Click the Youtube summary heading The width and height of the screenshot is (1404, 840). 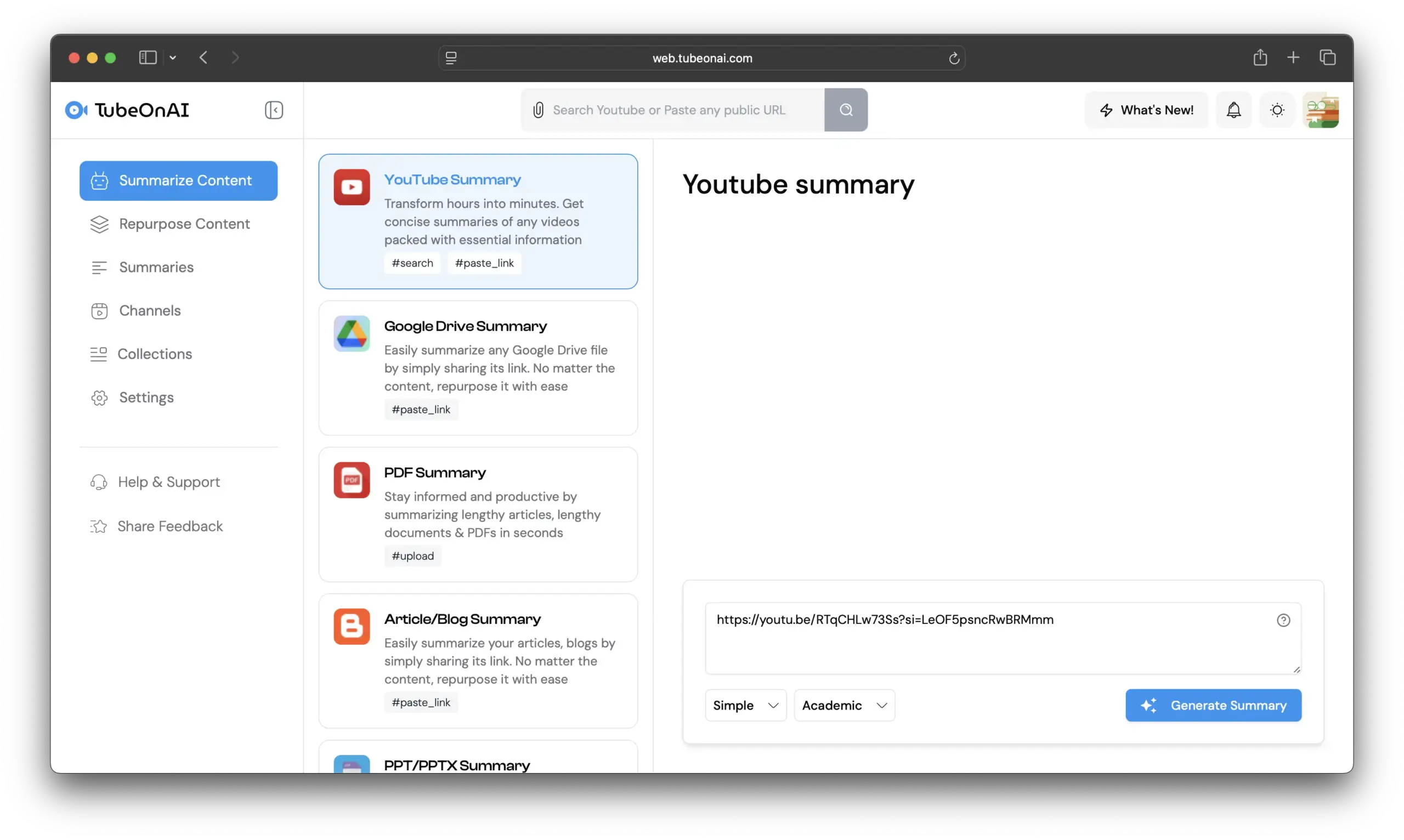coord(798,185)
